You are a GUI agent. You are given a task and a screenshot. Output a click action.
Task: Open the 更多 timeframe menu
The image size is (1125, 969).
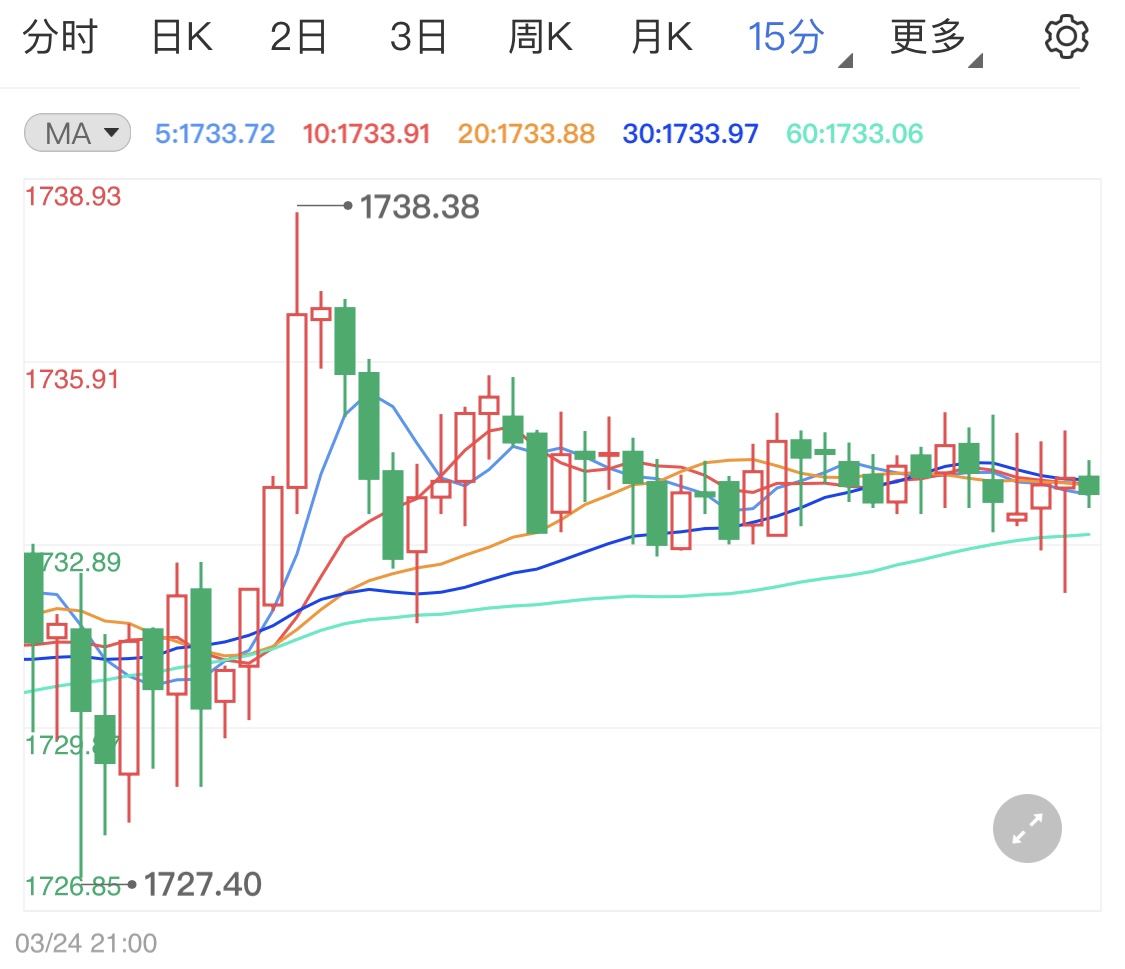[x=928, y=37]
